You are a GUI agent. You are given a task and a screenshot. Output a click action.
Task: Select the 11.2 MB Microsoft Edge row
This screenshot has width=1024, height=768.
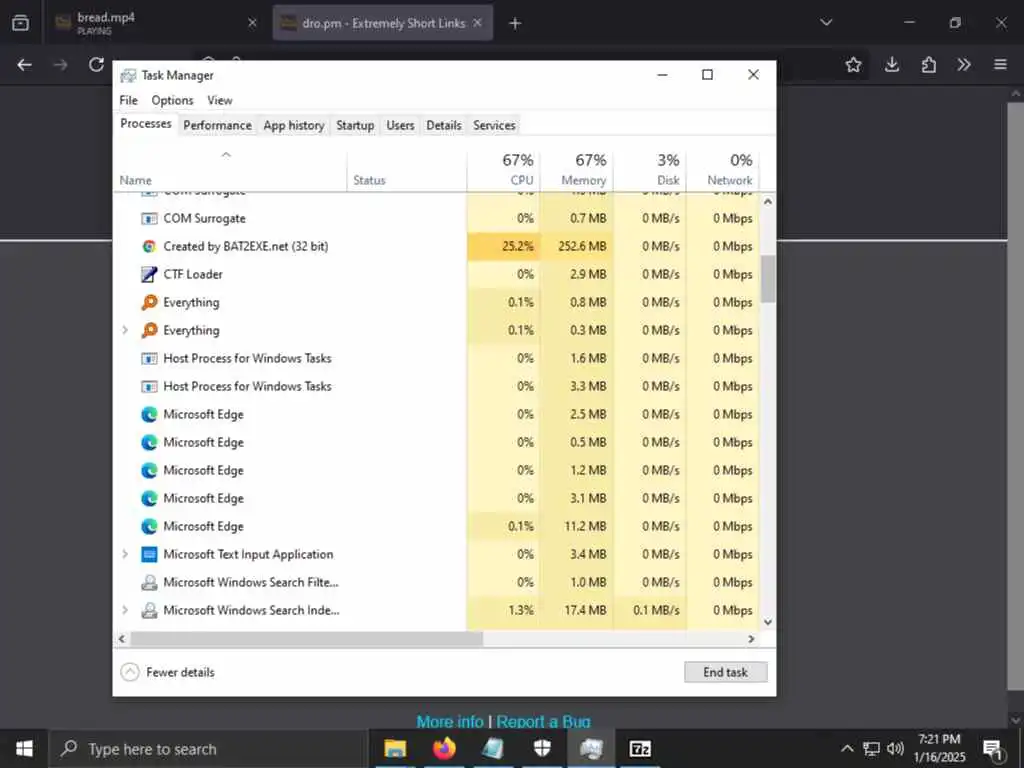[x=436, y=526]
